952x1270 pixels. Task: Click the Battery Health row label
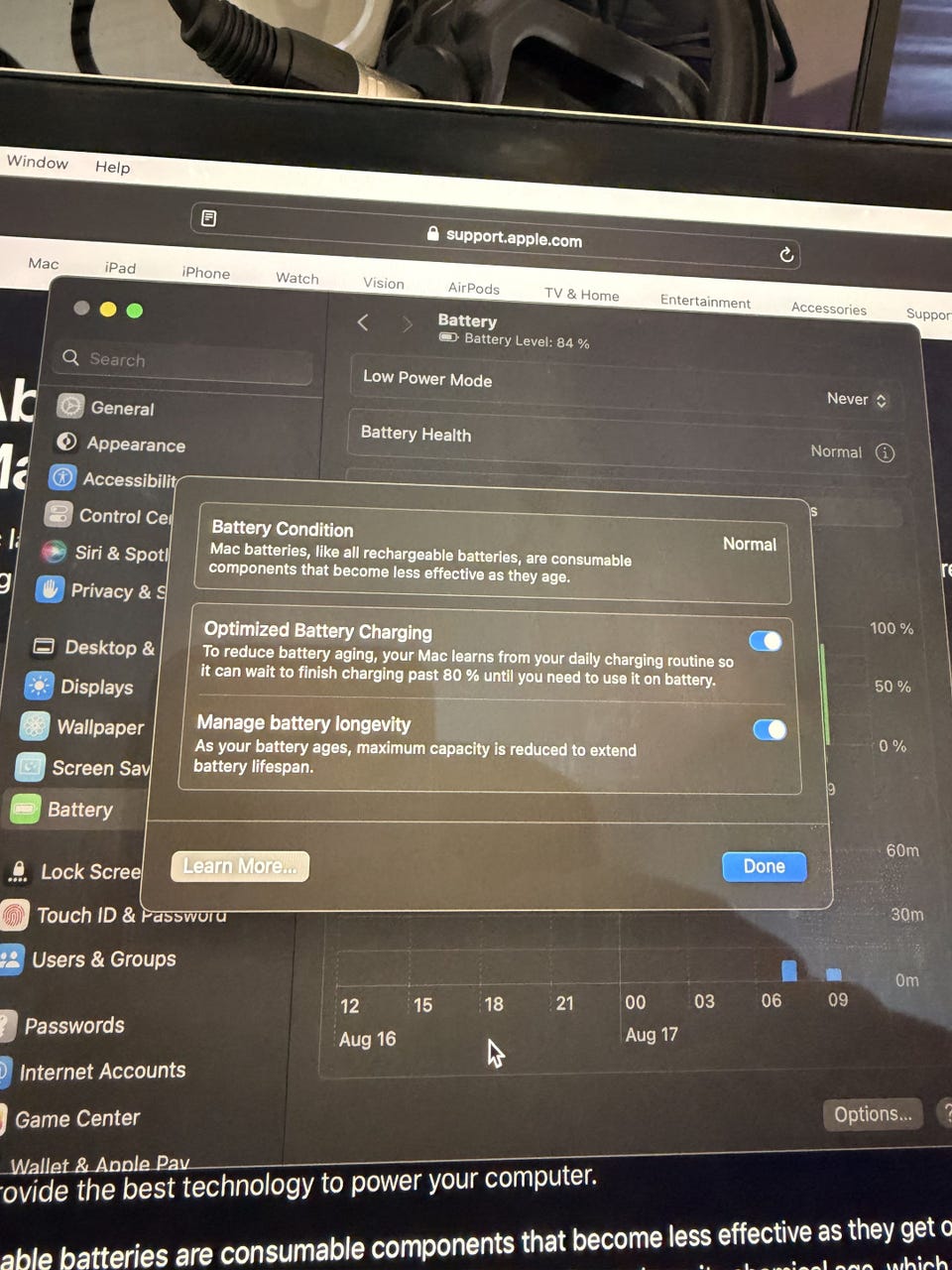pyautogui.click(x=416, y=434)
